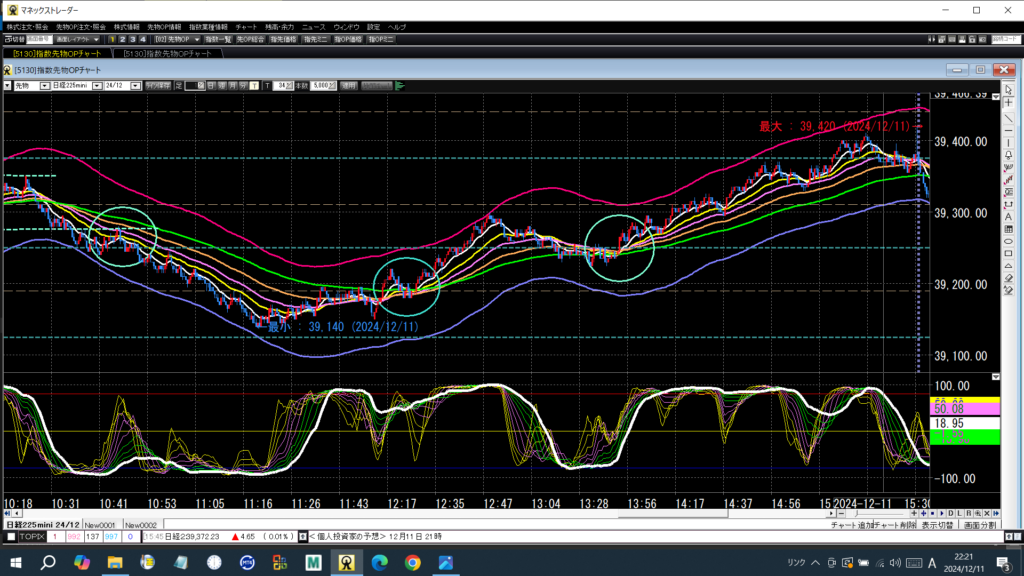The image size is (1024, 576).
Task: Open the チャート menu
Action: coord(246,27)
